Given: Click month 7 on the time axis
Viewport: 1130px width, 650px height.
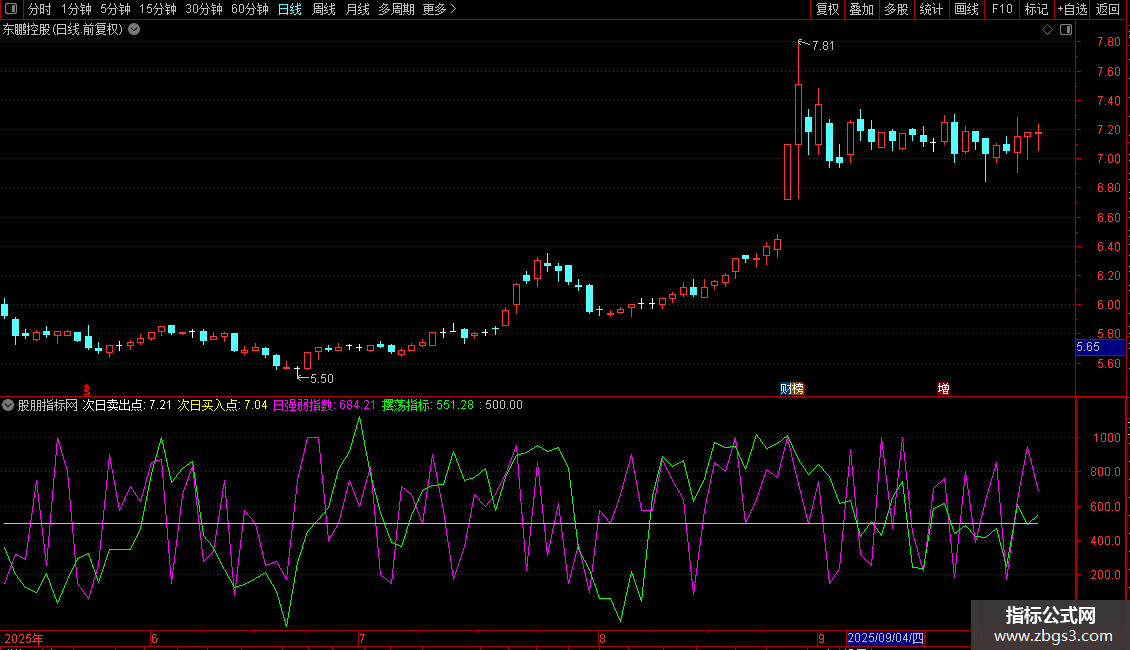Looking at the screenshot, I should coord(362,638).
